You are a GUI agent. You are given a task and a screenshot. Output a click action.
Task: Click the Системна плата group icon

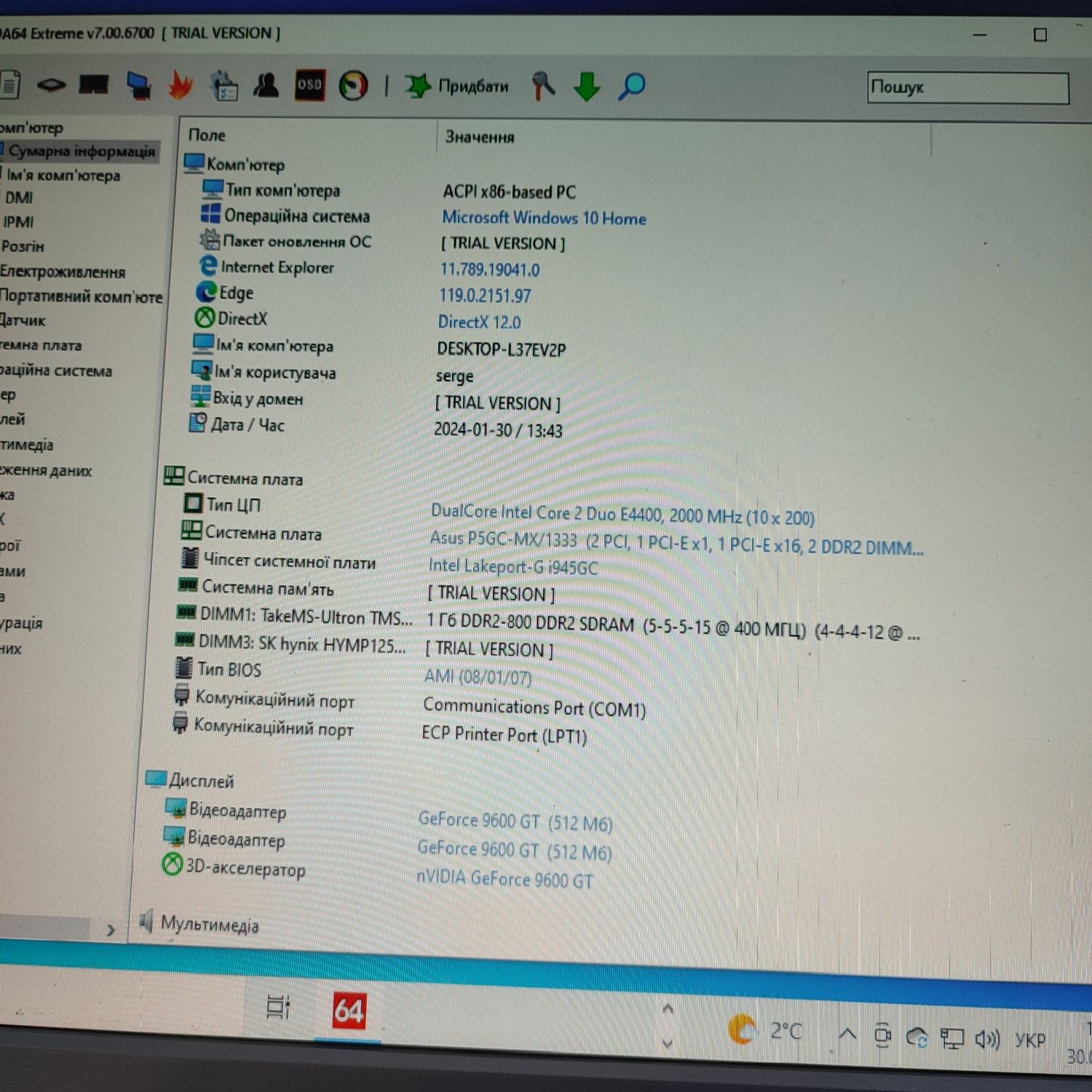pyautogui.click(x=174, y=476)
